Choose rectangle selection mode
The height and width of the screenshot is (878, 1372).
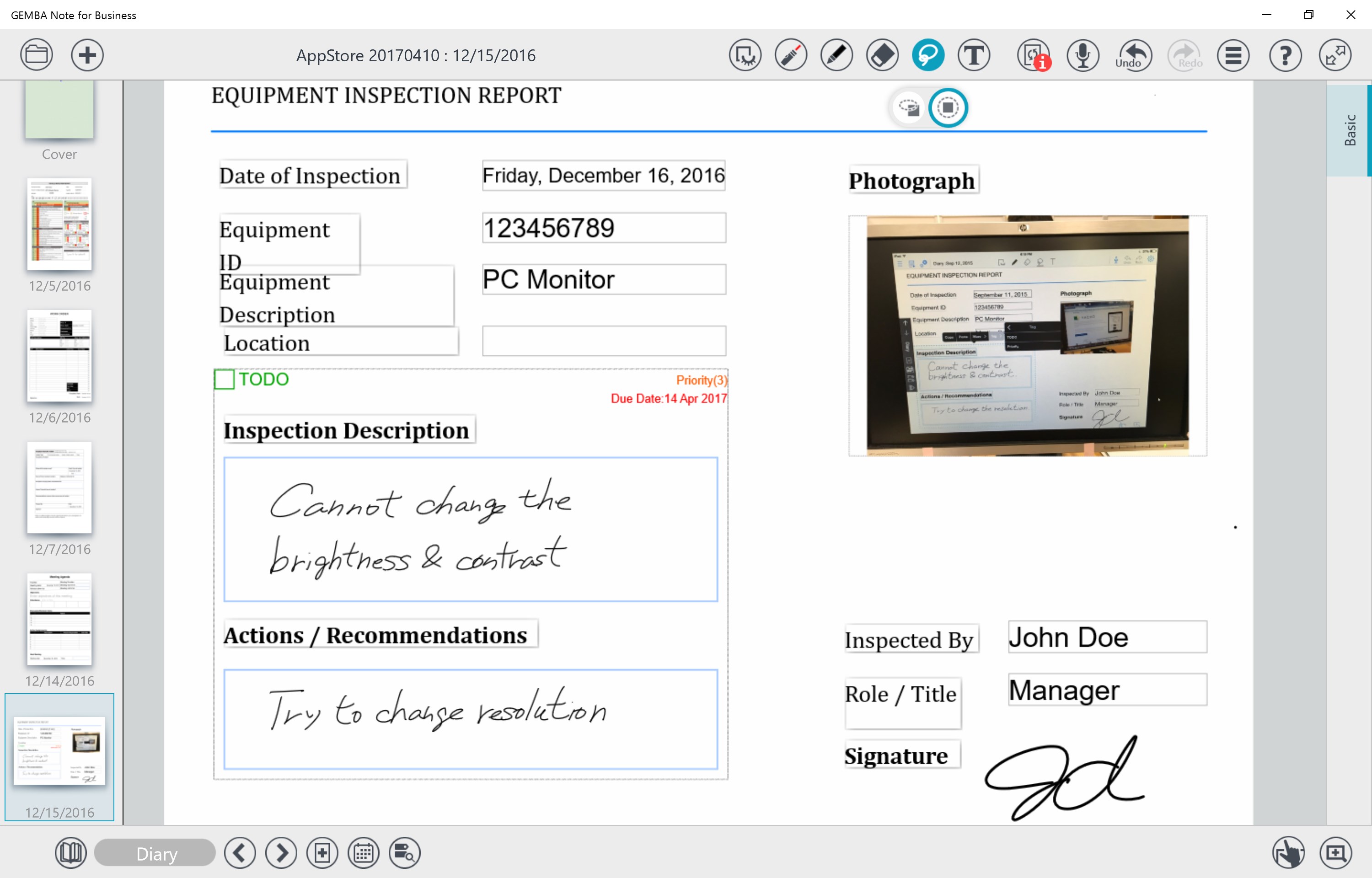coord(948,108)
